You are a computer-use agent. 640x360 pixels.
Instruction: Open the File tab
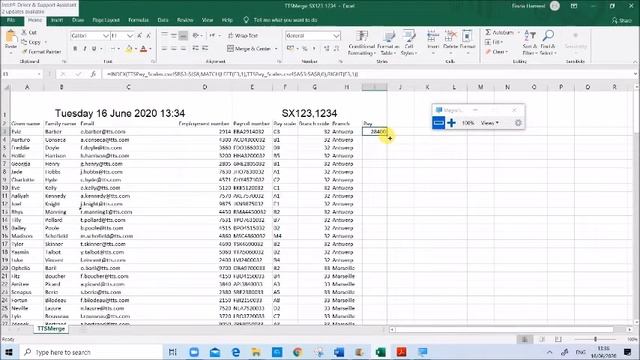[x=11, y=20]
